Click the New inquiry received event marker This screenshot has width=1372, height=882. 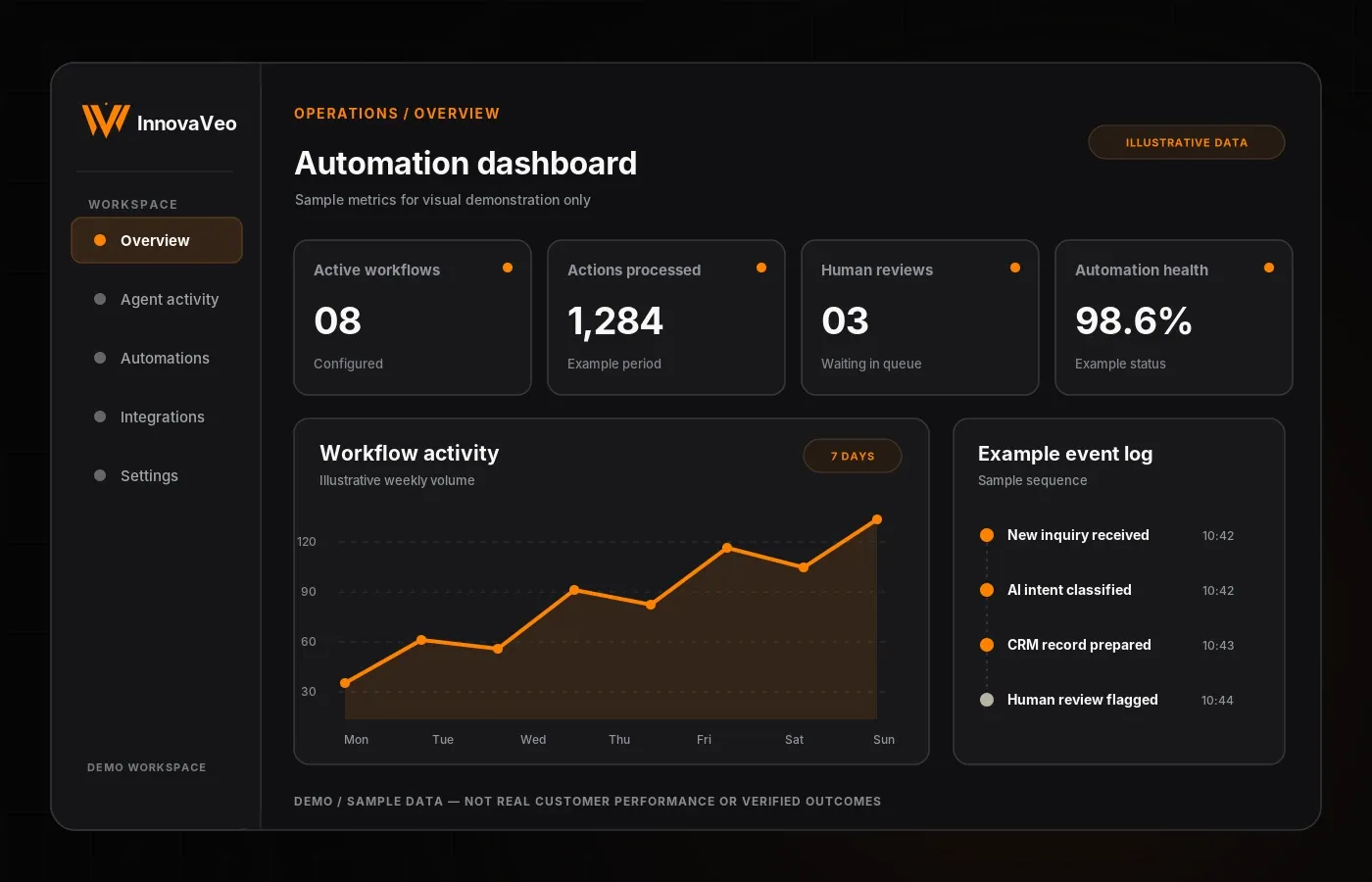click(x=987, y=535)
